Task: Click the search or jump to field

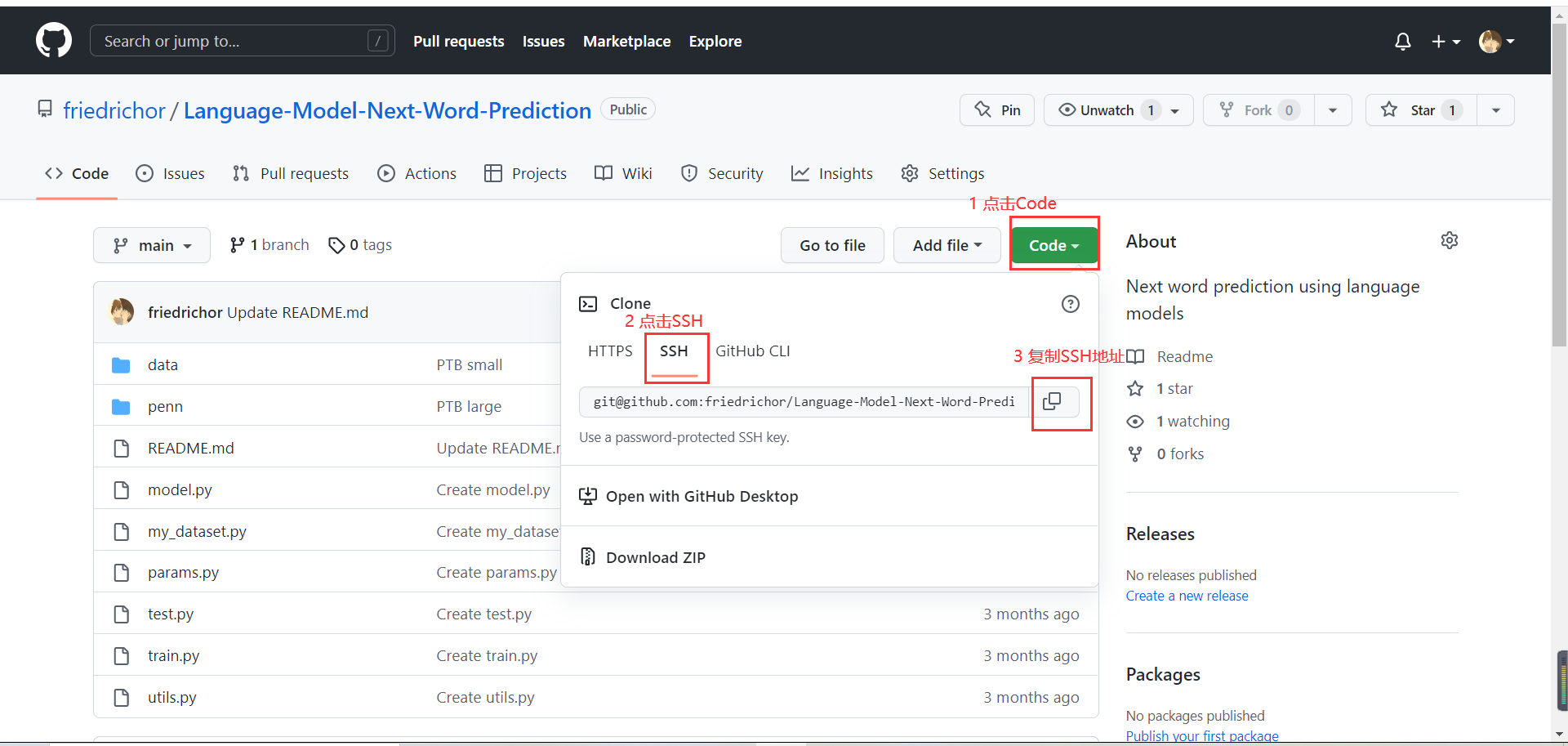Action: (x=243, y=41)
